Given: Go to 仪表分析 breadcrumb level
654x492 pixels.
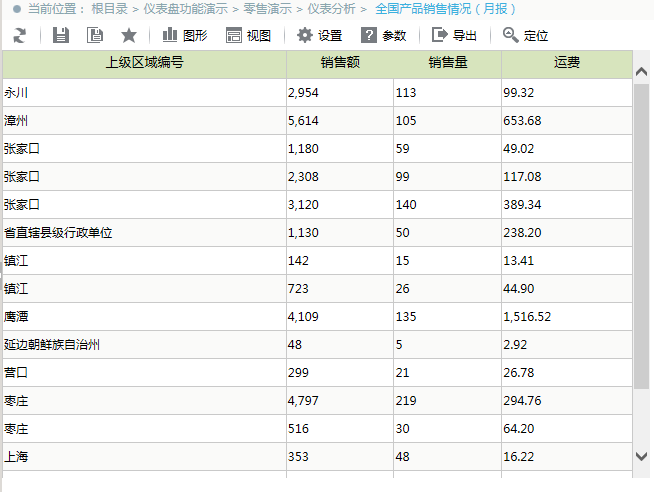Looking at the screenshot, I should pos(332,9).
